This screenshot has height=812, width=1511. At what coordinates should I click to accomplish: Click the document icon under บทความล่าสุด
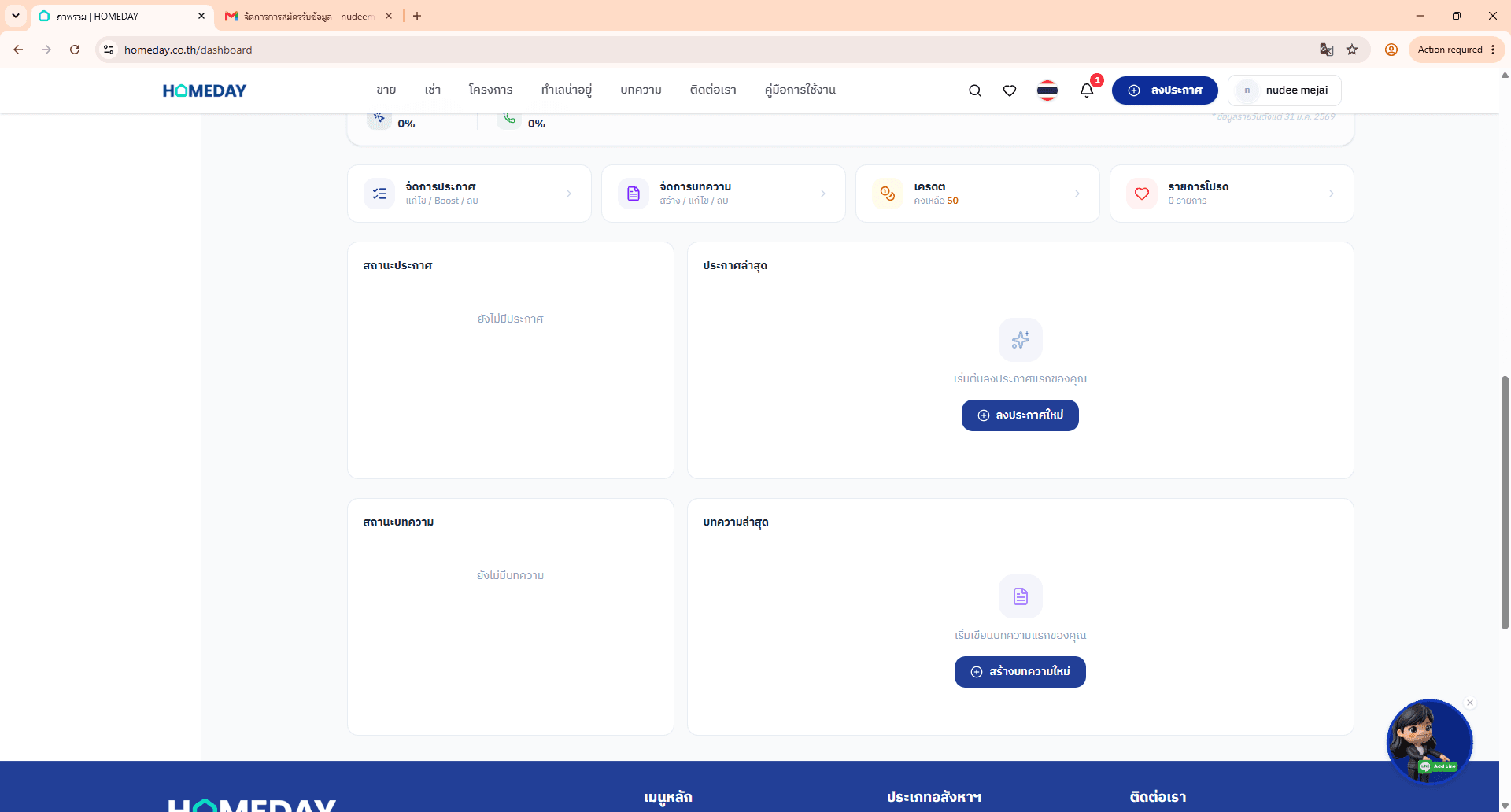tap(1021, 596)
